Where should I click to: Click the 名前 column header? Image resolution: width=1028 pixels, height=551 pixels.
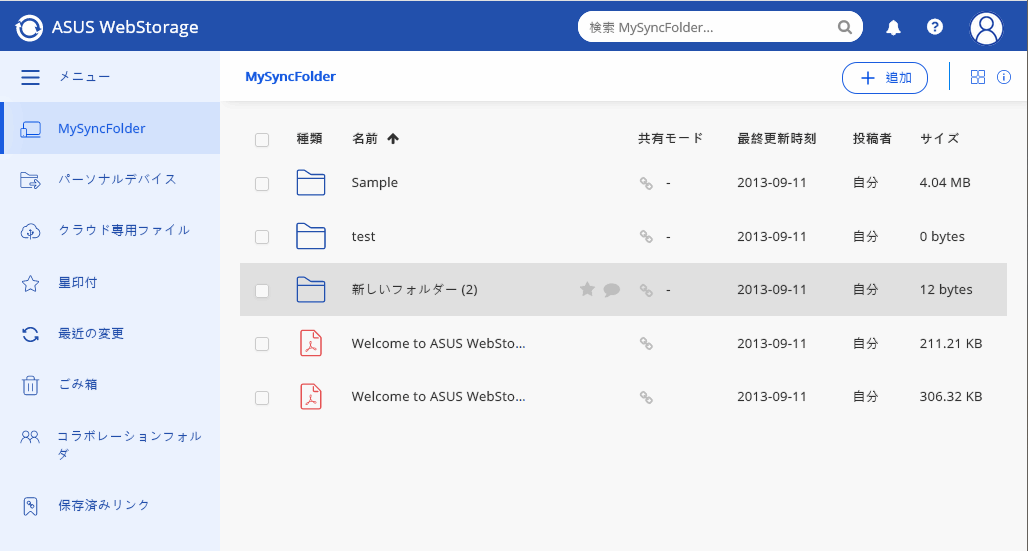(x=365, y=138)
